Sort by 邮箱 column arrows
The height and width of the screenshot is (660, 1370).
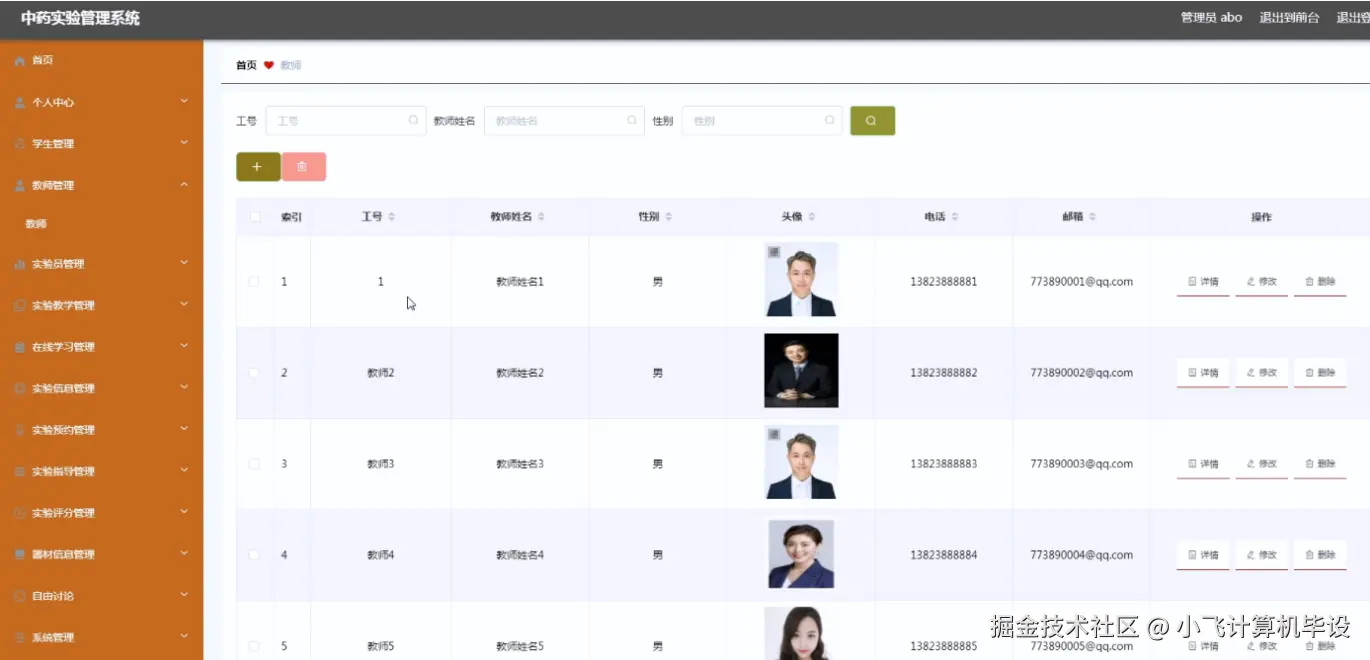(x=1092, y=217)
